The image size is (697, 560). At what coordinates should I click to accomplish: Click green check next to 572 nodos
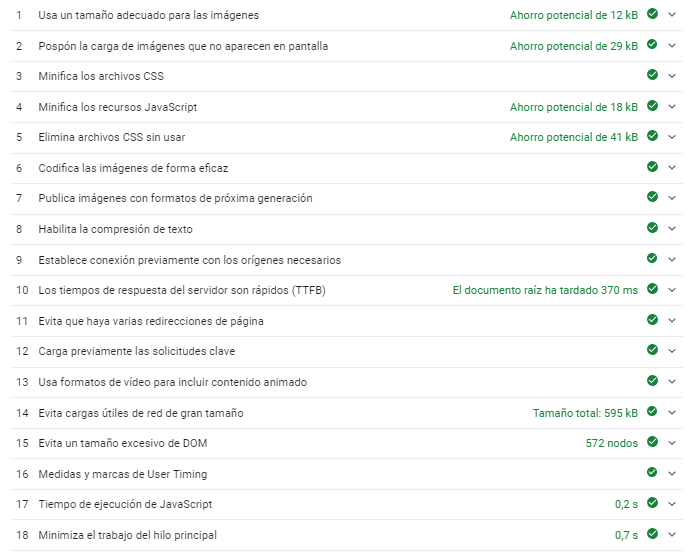coord(652,443)
